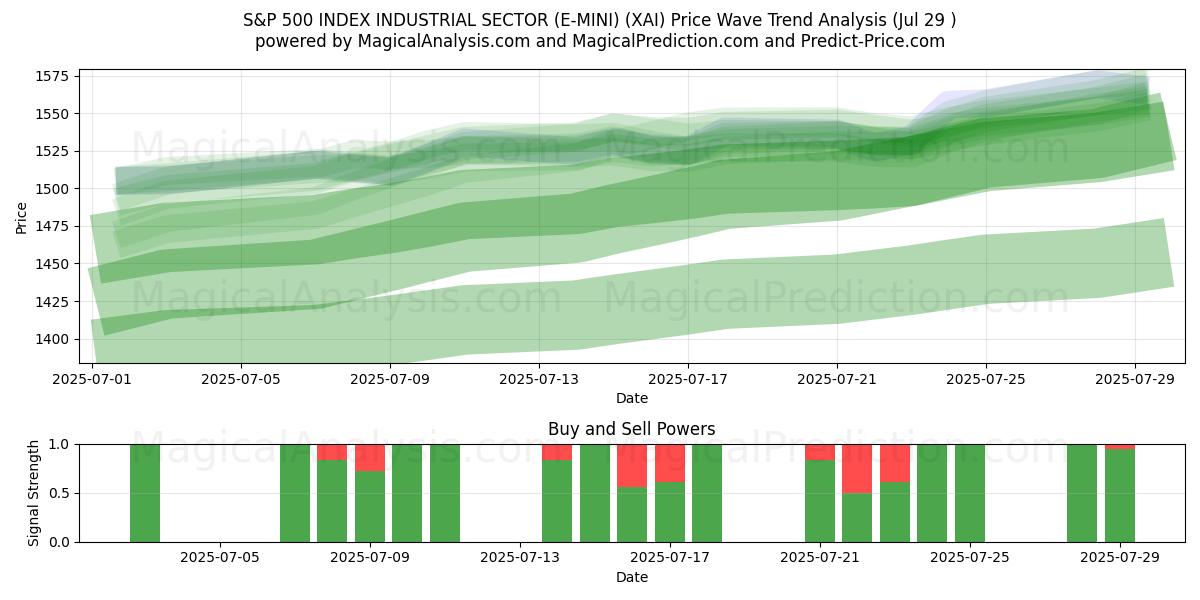Click the 1475 price tick label
This screenshot has height=600, width=1200.
click(x=52, y=226)
